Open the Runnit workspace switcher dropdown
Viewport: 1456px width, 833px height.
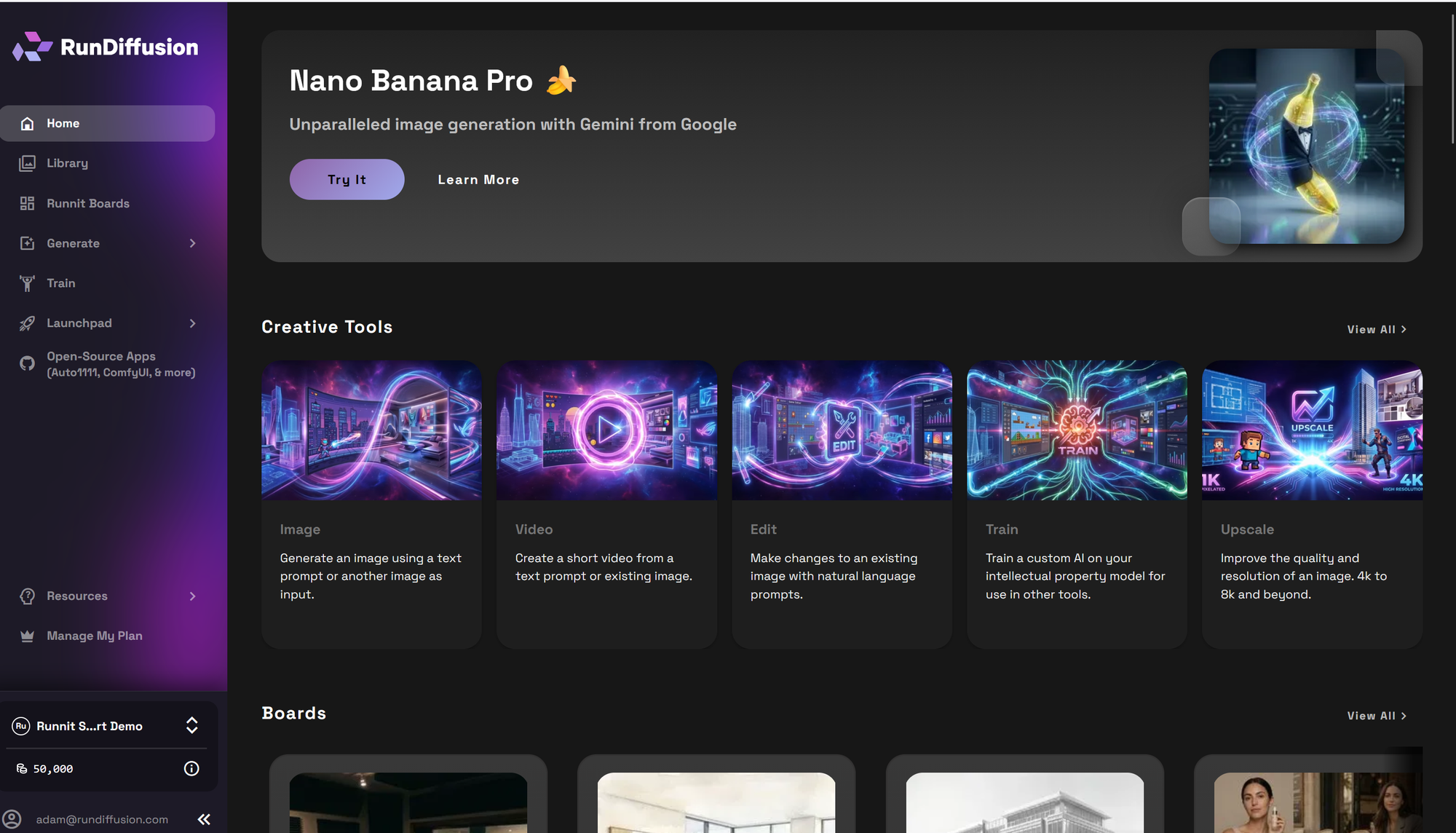[191, 725]
